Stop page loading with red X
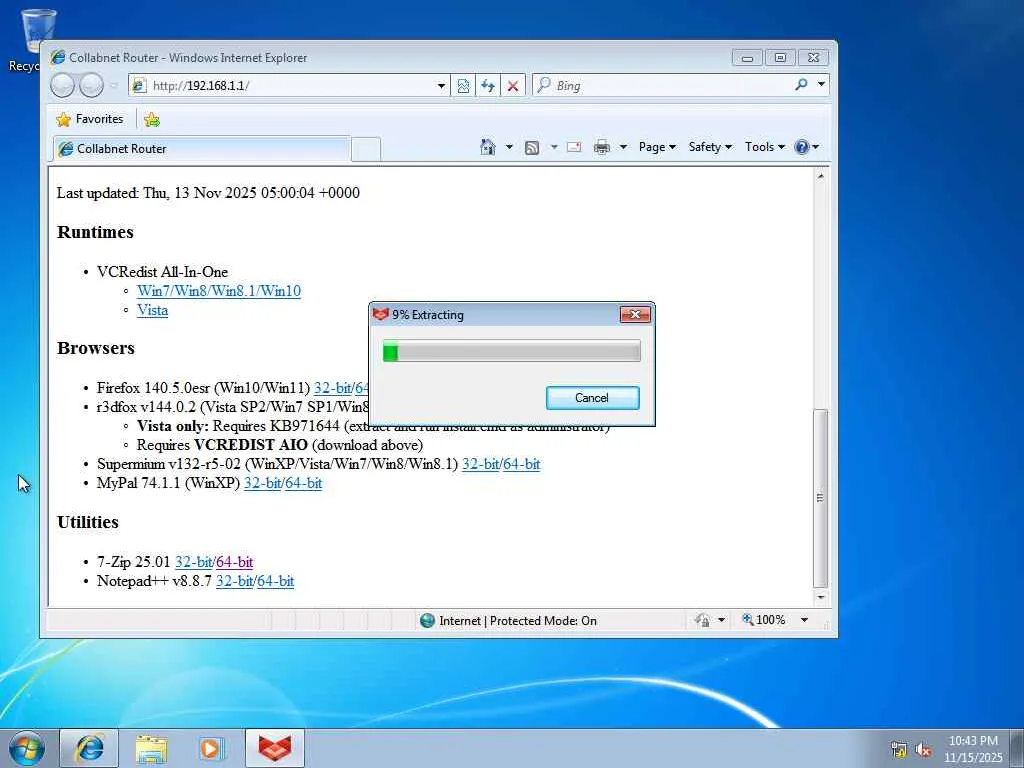Viewport: 1024px width, 768px height. pyautogui.click(x=513, y=86)
